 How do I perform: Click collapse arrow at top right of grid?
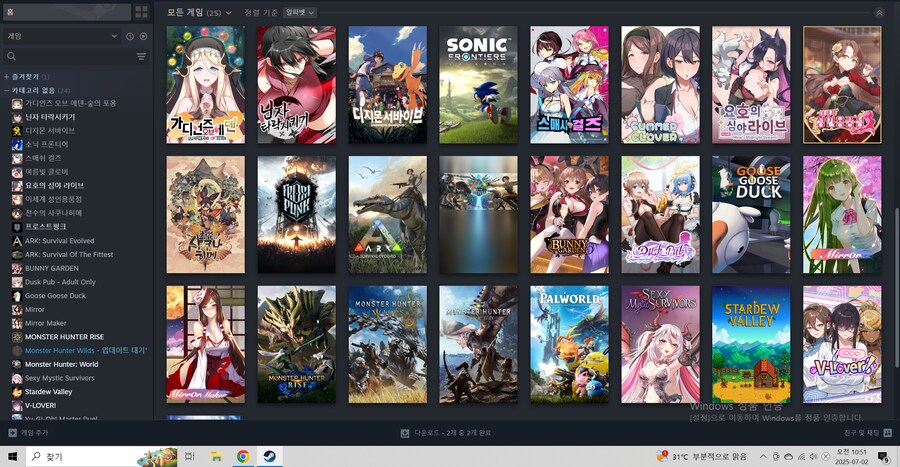[x=879, y=13]
